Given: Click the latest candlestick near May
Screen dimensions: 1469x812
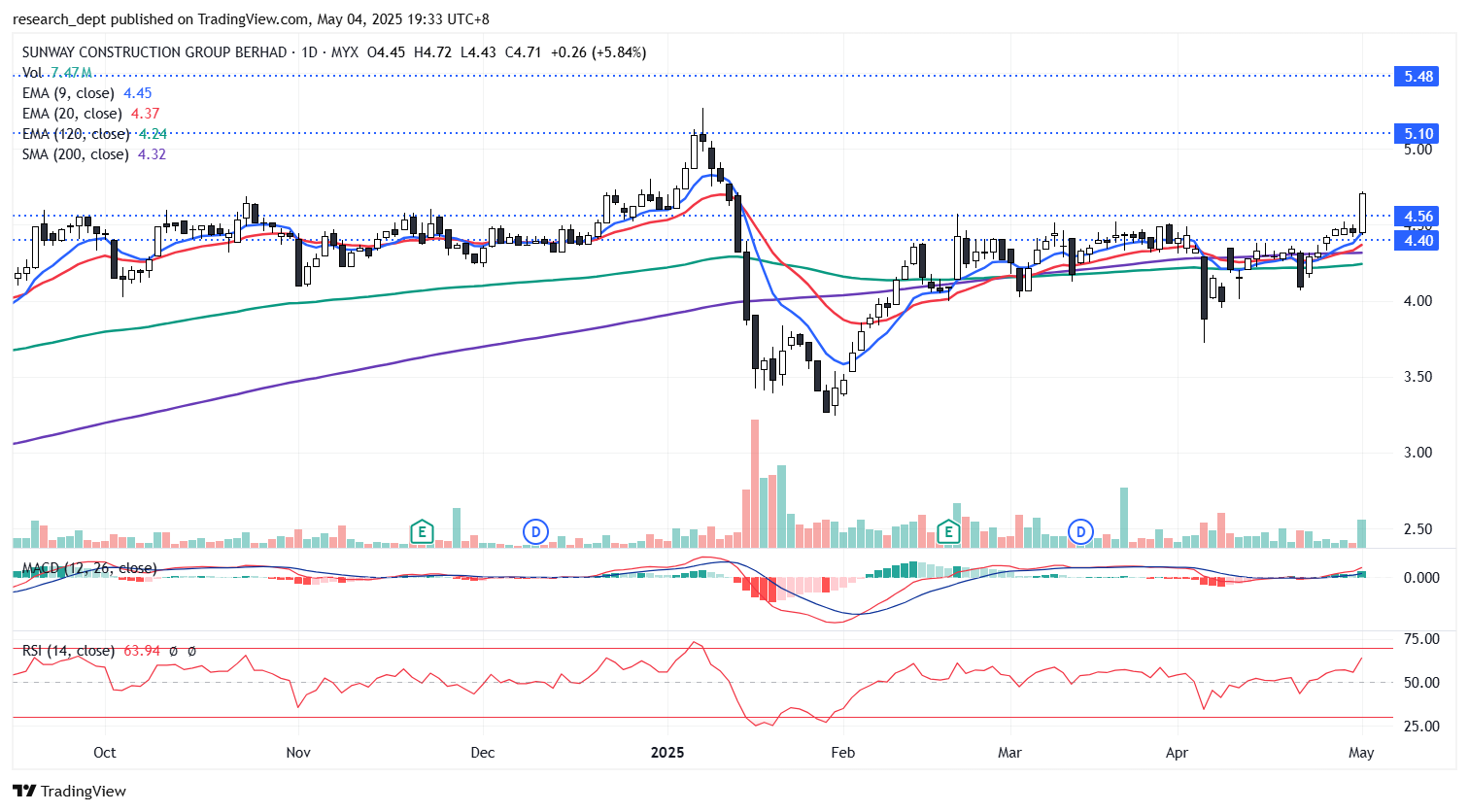Looking at the screenshot, I should [1362, 213].
